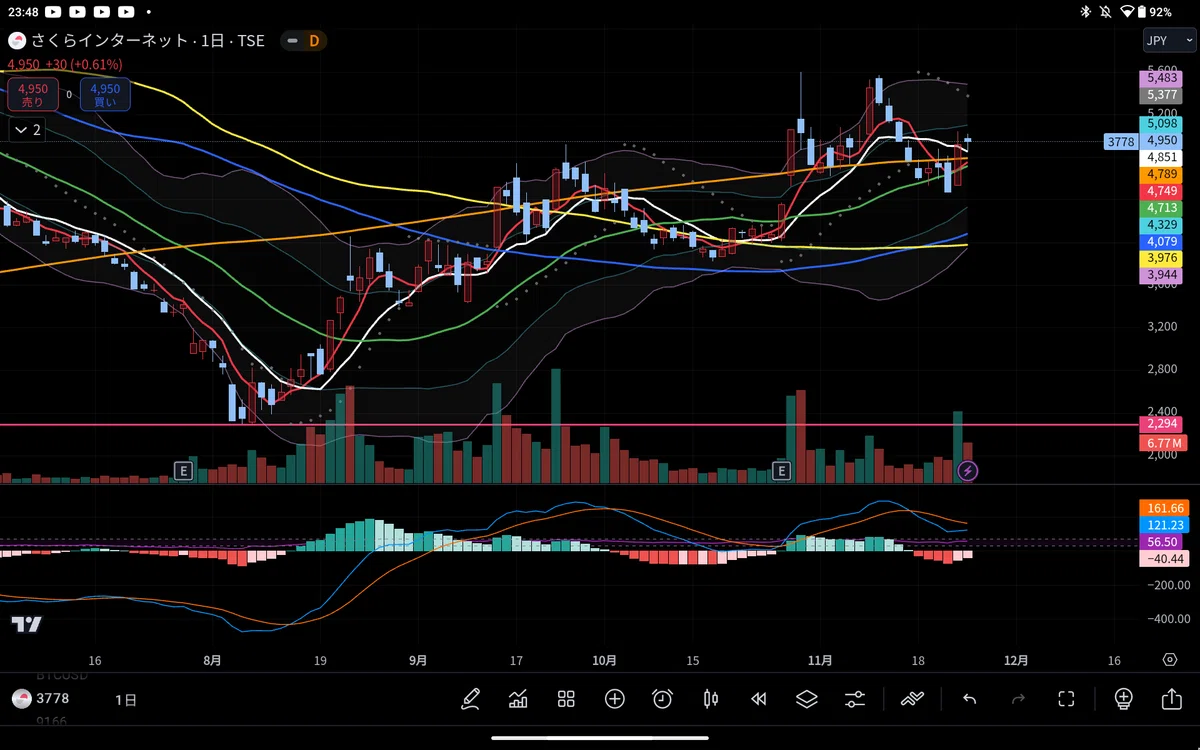Screen dimensions: 1200x750
Task: Select the 4,789 orange price label
Action: [x=1162, y=174]
